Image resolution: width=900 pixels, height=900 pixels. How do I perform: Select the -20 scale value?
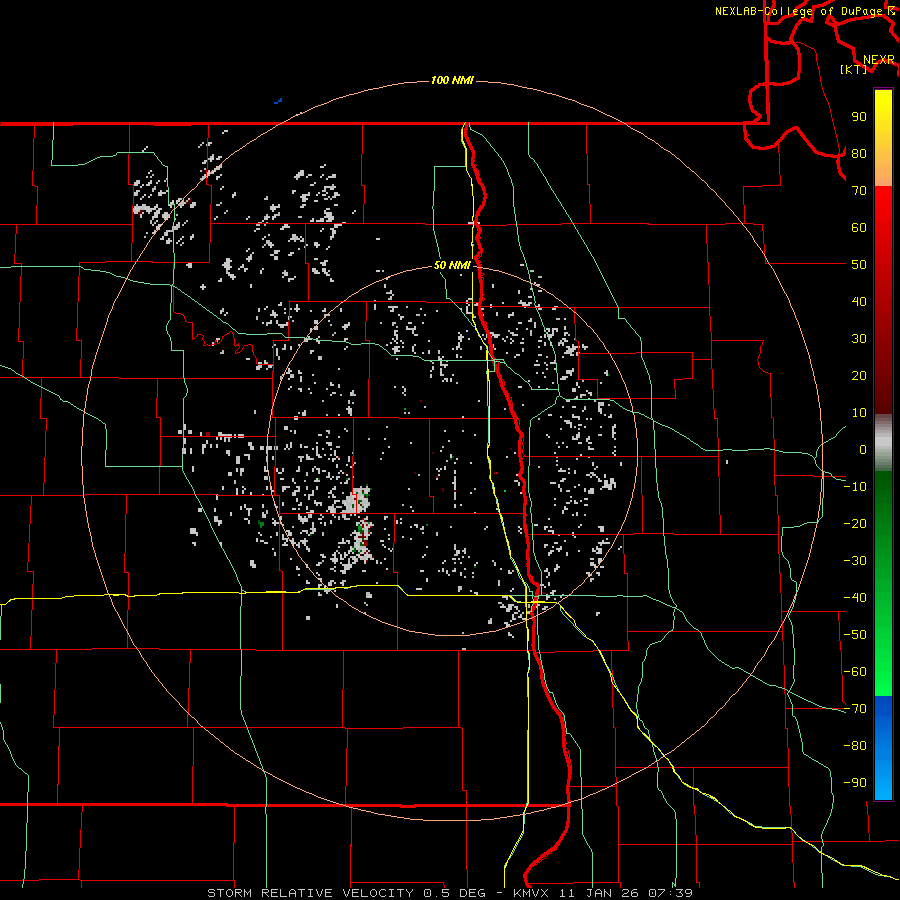[855, 523]
